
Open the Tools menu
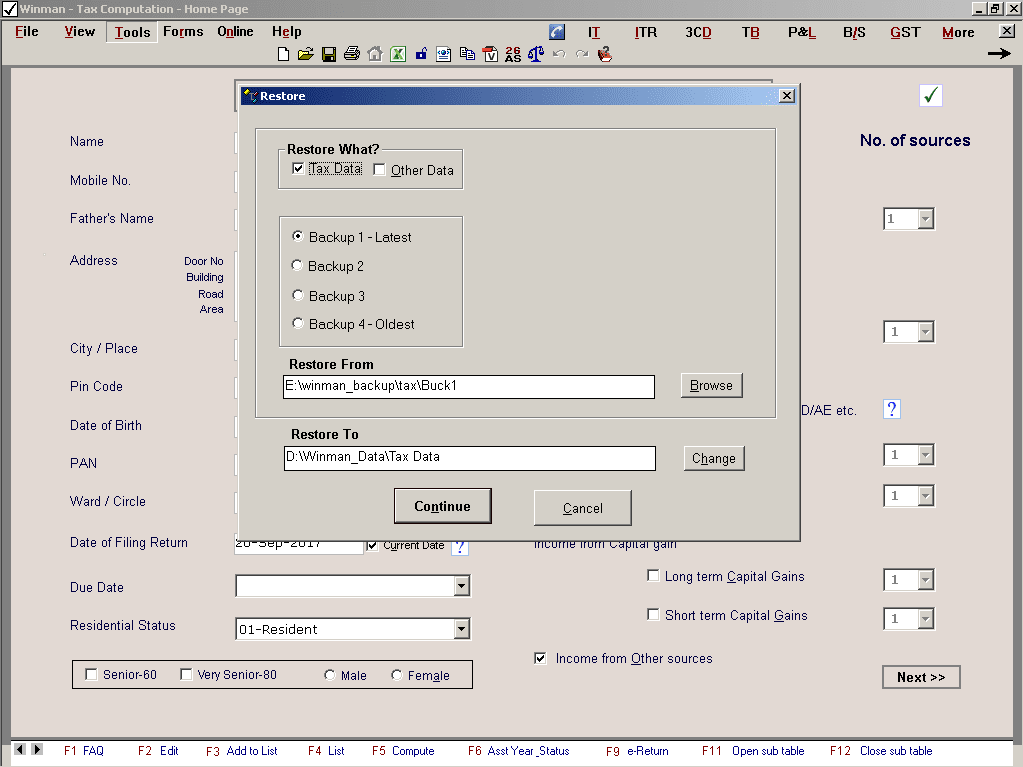[132, 32]
